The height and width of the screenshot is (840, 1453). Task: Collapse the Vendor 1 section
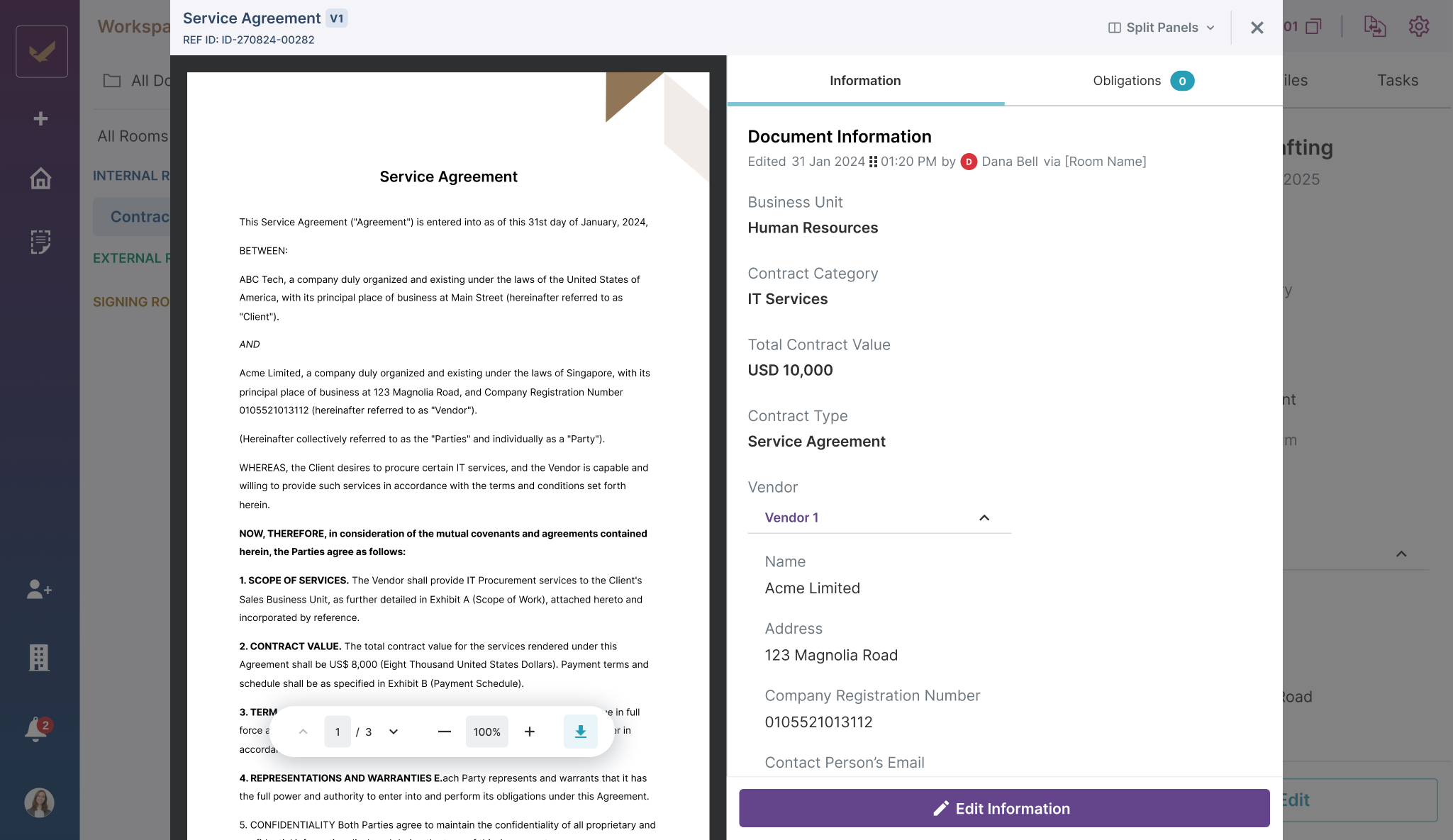(x=984, y=517)
